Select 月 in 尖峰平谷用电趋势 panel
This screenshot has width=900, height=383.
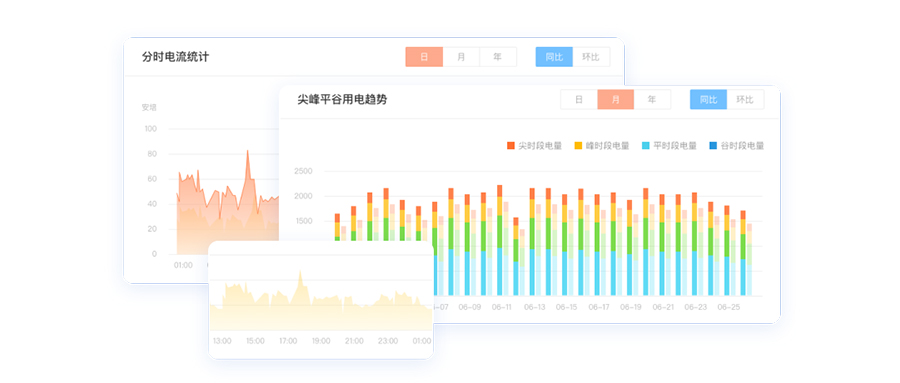click(615, 99)
